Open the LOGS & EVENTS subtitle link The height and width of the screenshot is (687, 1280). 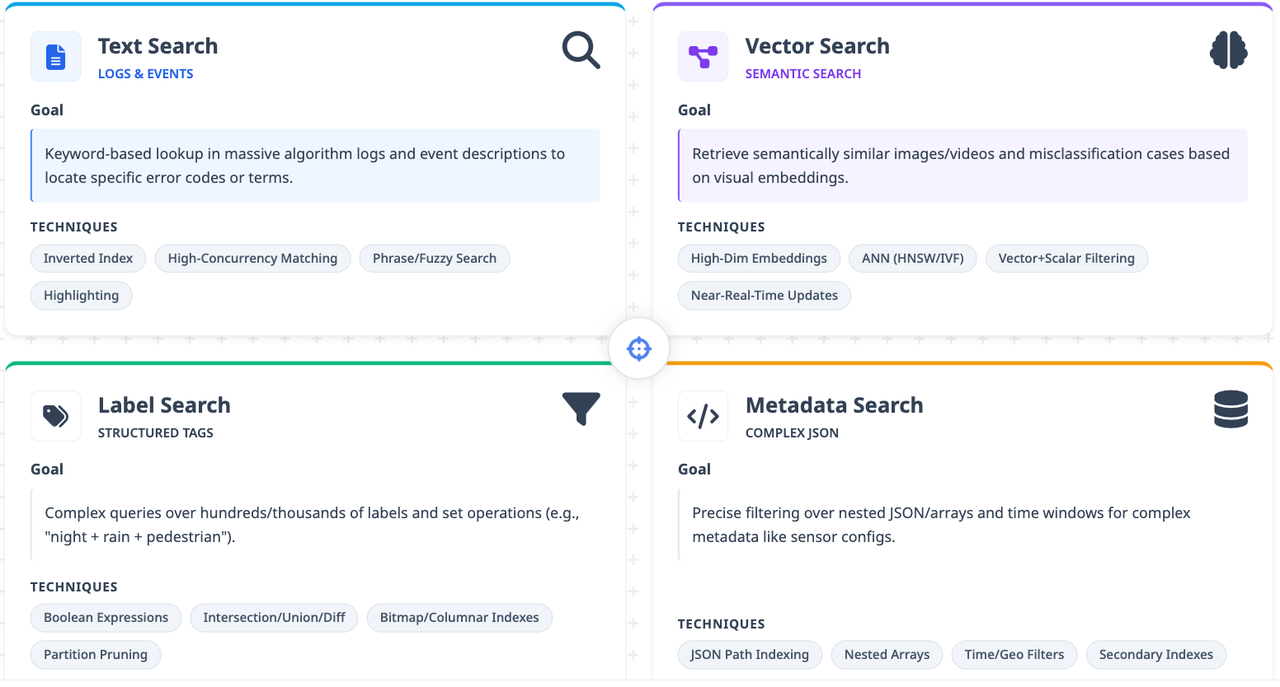[x=146, y=73]
